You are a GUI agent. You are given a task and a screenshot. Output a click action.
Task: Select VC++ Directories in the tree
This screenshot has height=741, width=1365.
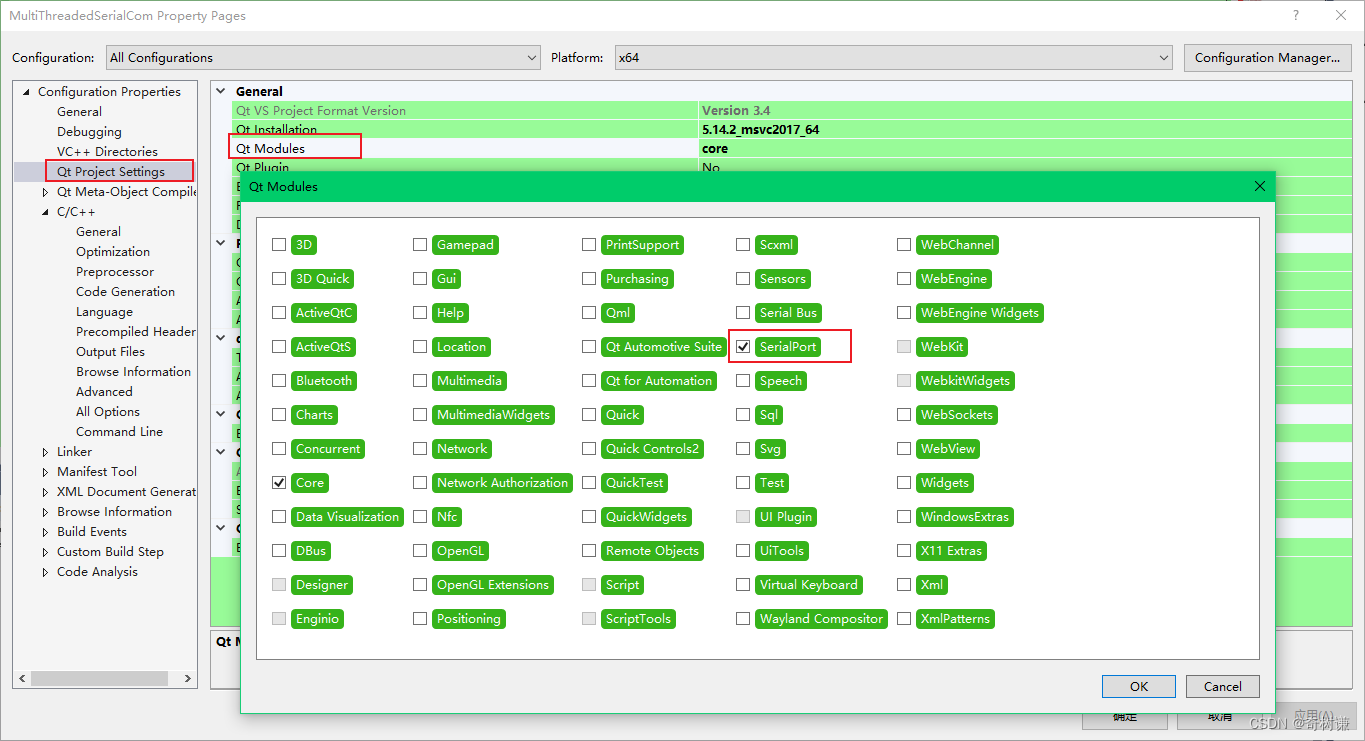[107, 152]
